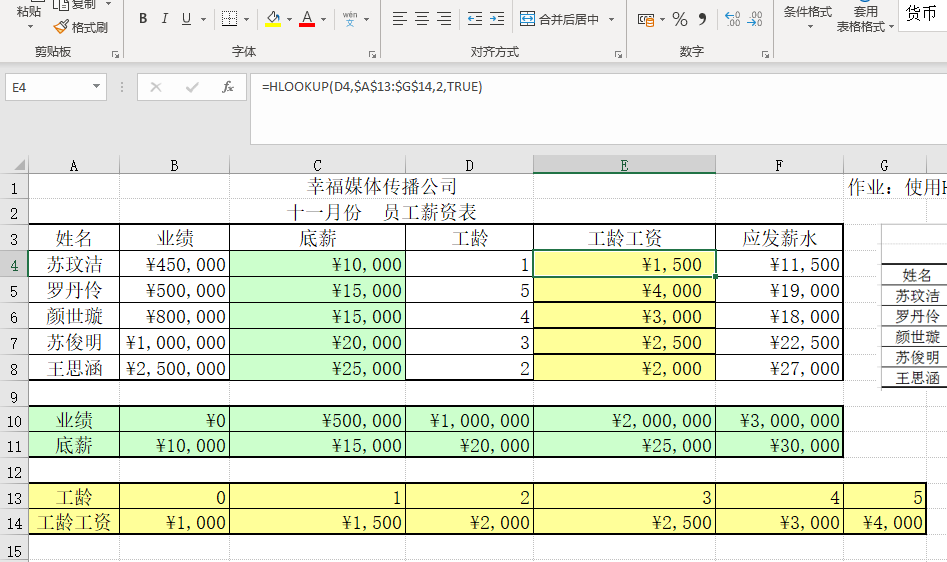Apply the red font color

307,19
